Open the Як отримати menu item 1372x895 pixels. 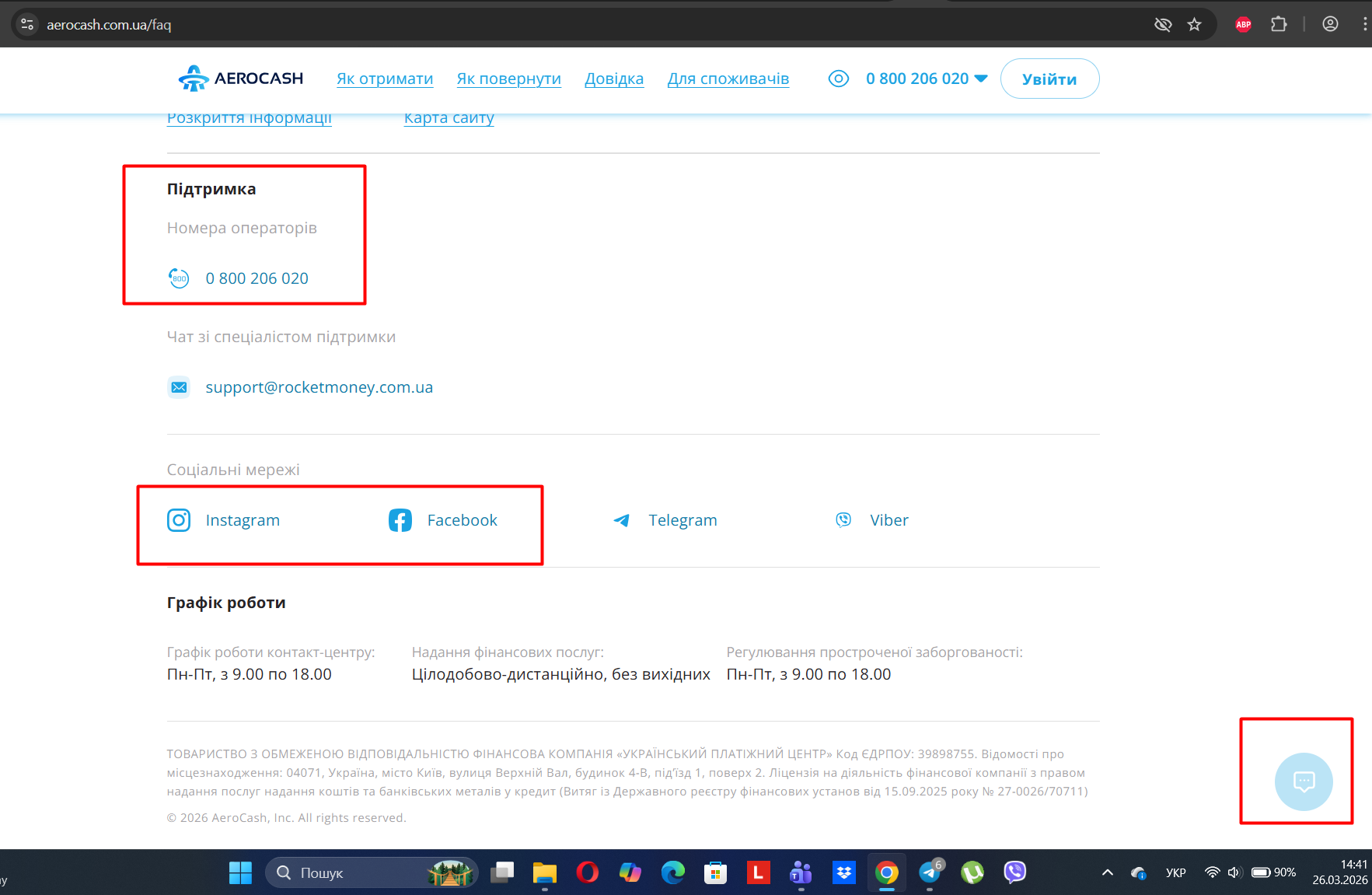385,79
